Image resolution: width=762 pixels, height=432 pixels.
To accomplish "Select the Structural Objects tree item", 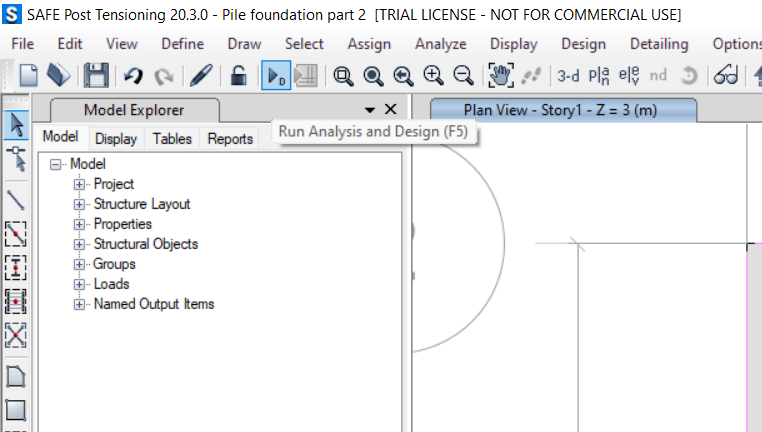I will pyautogui.click(x=146, y=244).
